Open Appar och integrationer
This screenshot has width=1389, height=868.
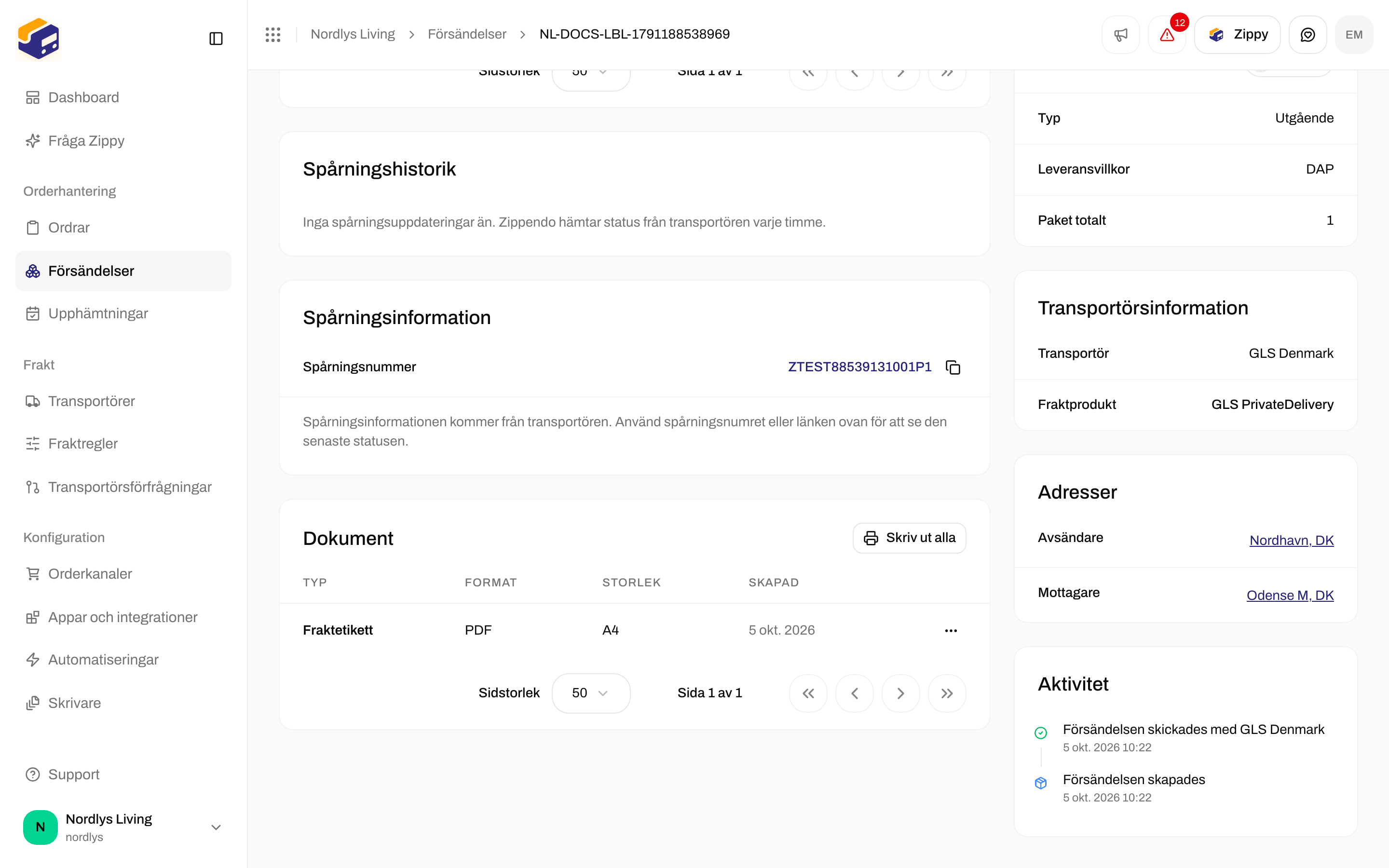pyautogui.click(x=123, y=617)
